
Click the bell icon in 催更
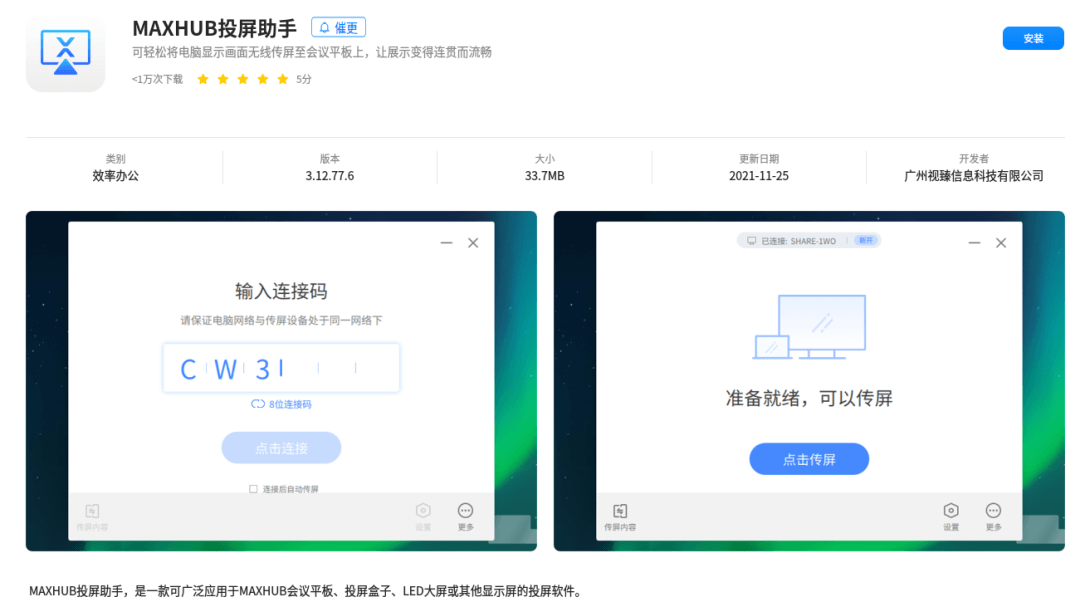coord(324,28)
